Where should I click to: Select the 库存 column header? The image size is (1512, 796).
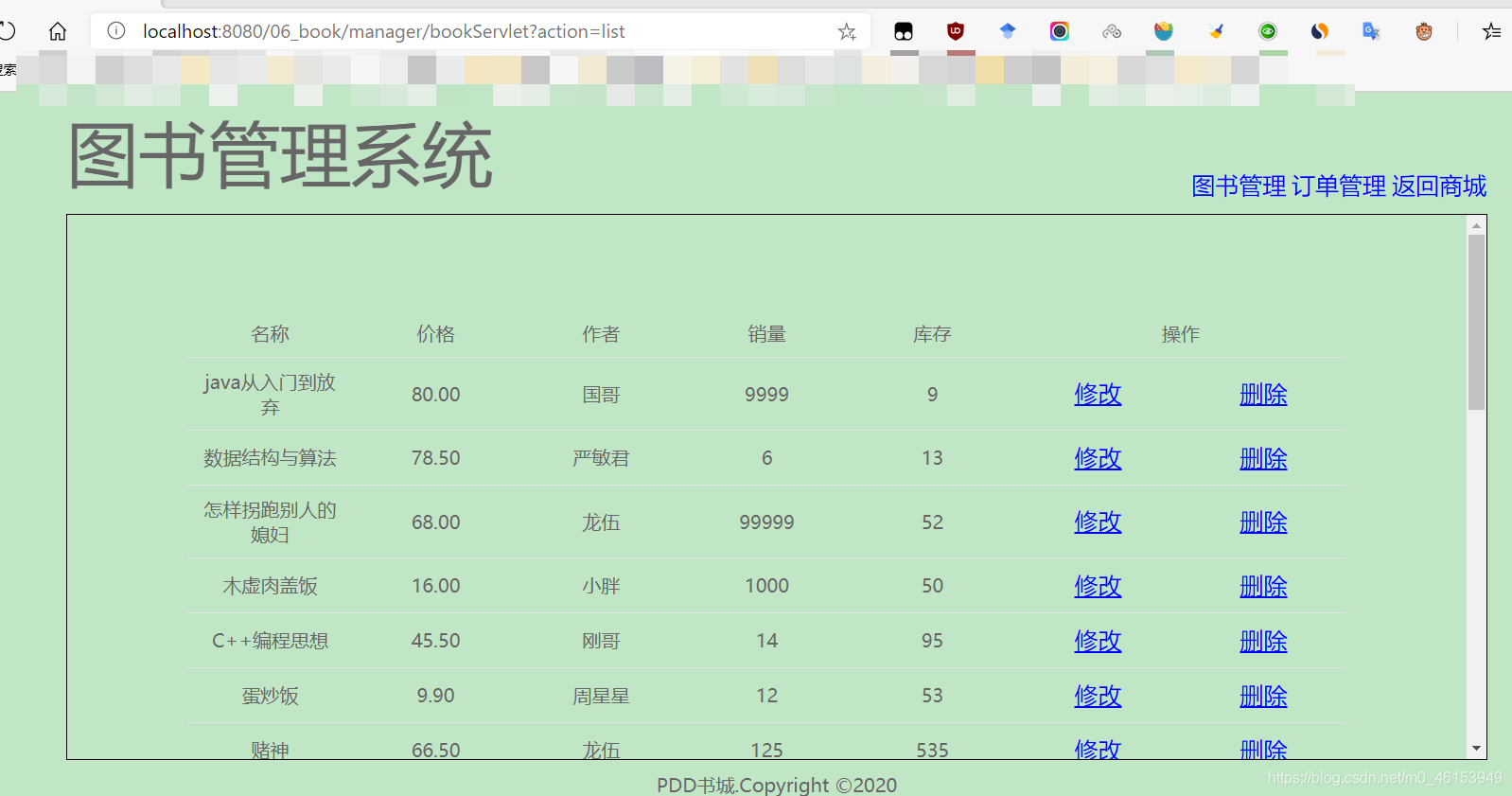tap(932, 334)
